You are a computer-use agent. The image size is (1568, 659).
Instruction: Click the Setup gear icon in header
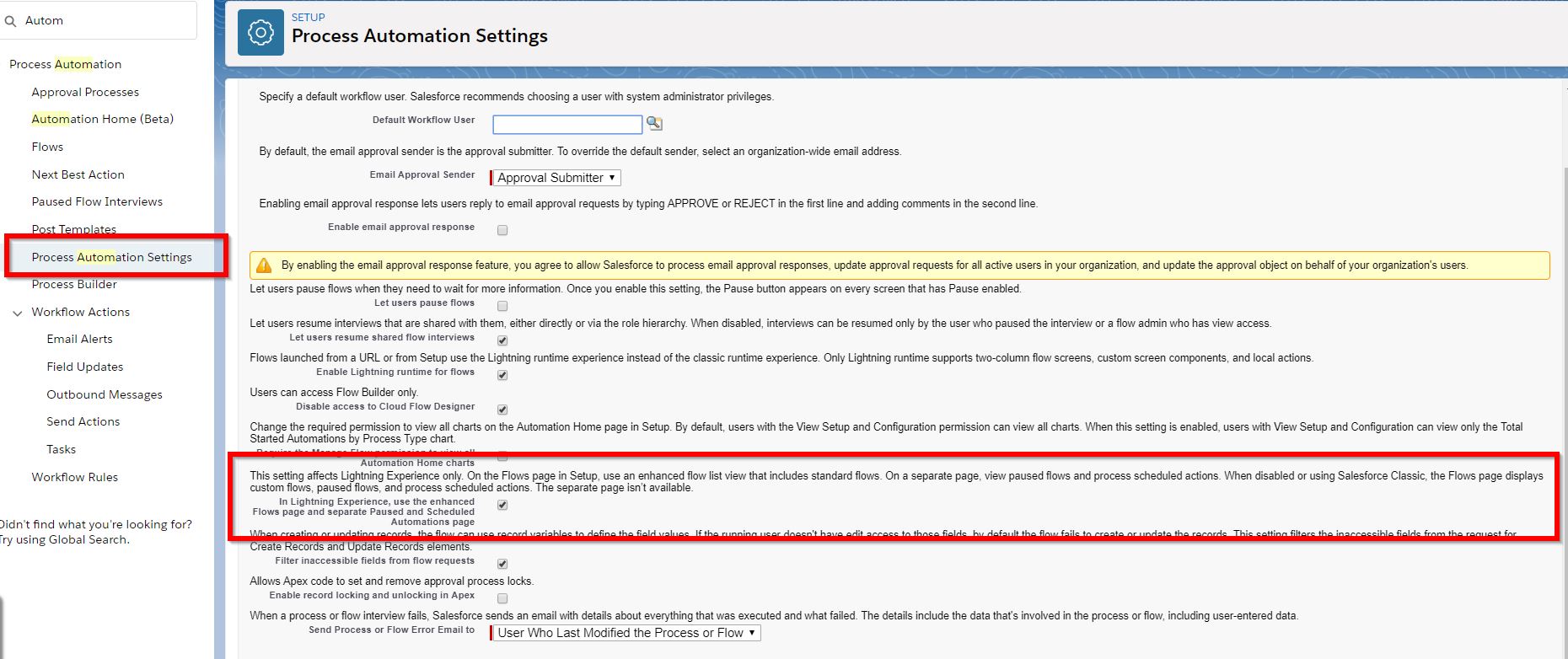click(260, 33)
